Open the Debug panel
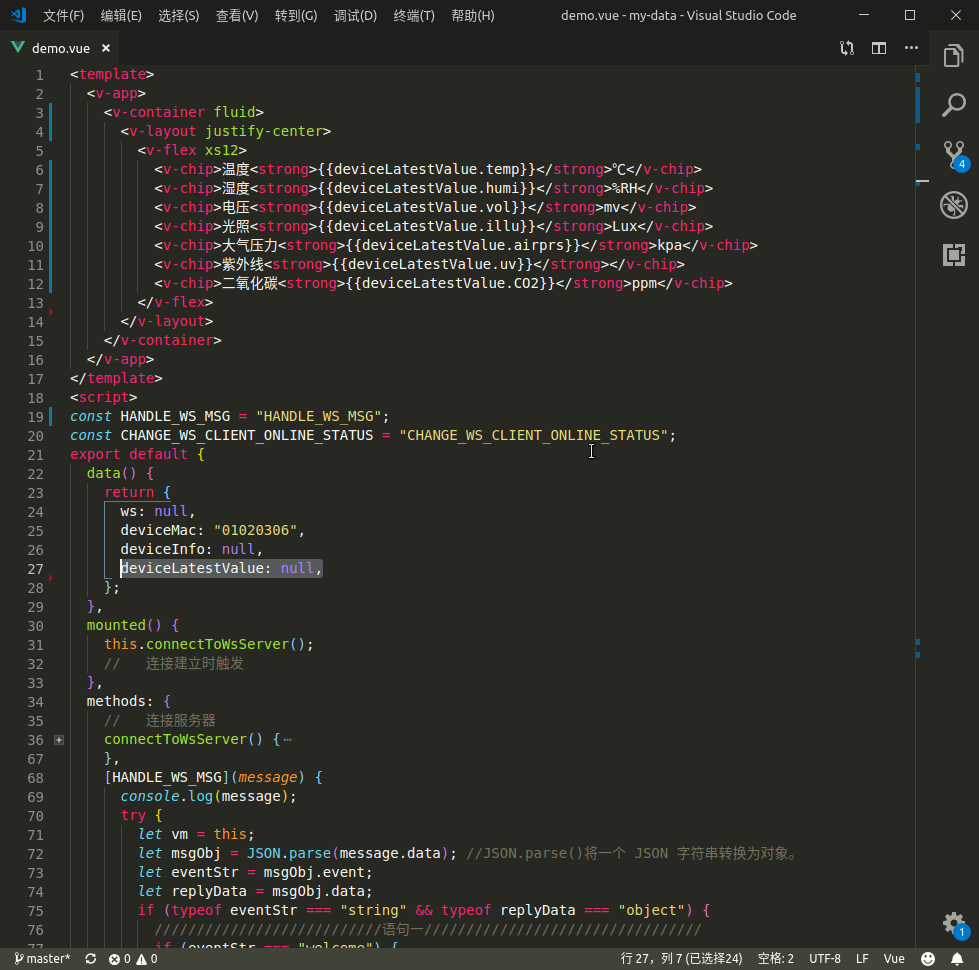Screen dimensions: 979x970 pos(953,205)
